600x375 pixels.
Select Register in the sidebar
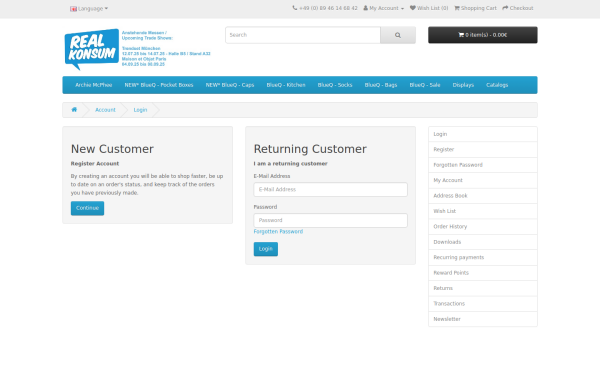tap(483, 150)
